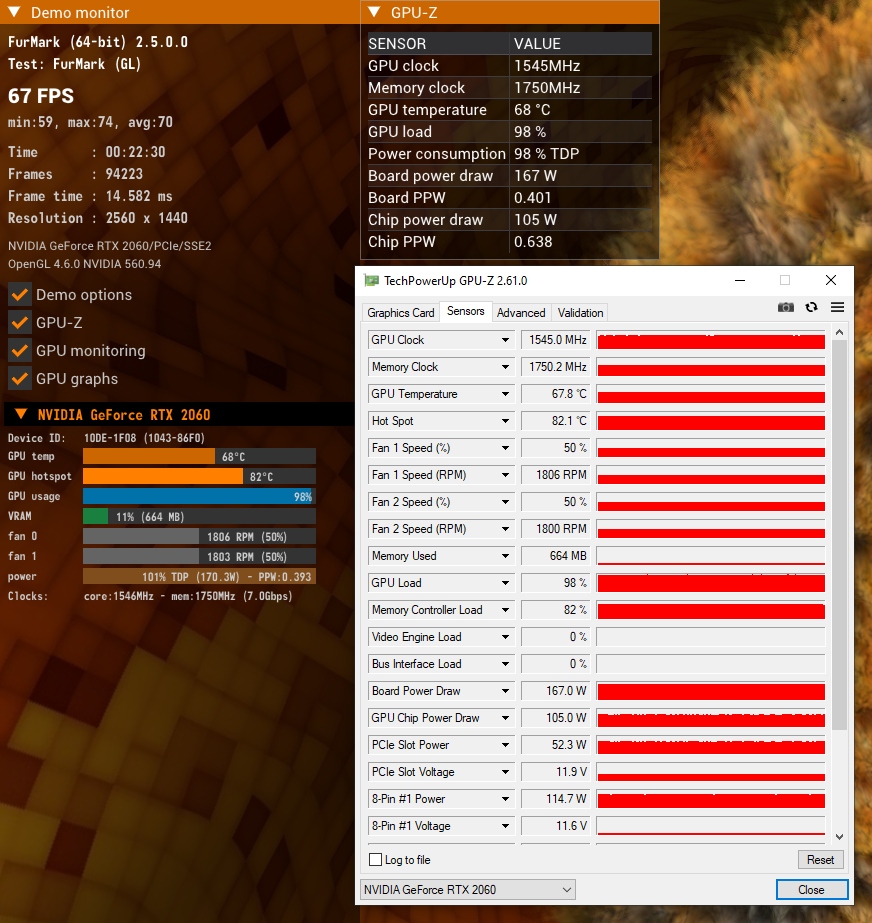
Task: Open the Video Engine Load dropdown arrow
Action: click(505, 637)
